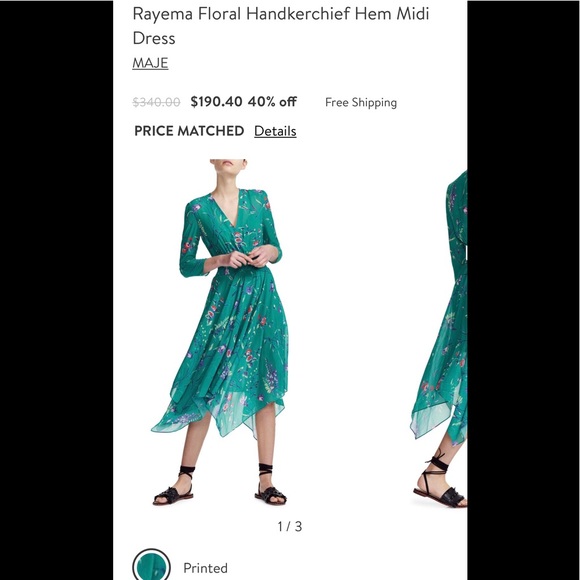Click the Printed color label
Screen dimensions: 580x580
pyautogui.click(x=205, y=568)
